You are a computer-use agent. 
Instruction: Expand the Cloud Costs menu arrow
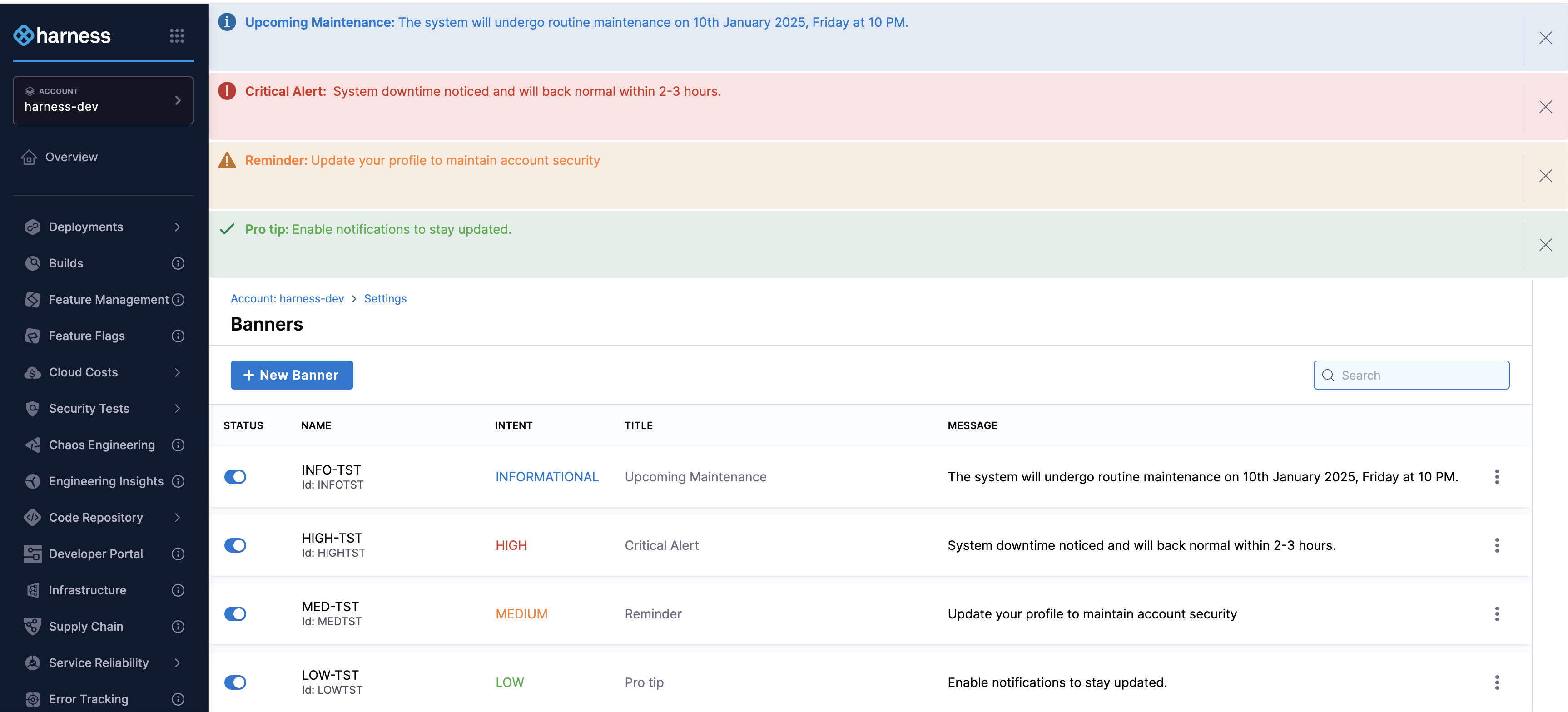177,372
